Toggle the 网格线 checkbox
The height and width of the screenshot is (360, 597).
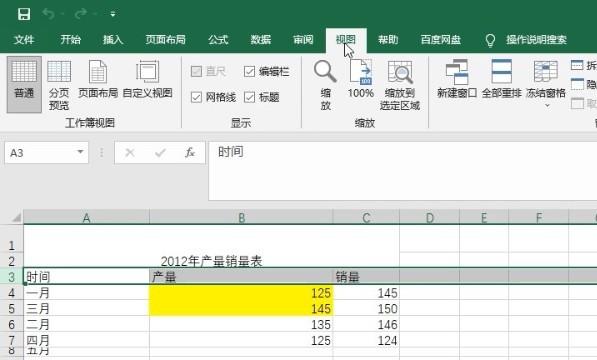coord(196,97)
